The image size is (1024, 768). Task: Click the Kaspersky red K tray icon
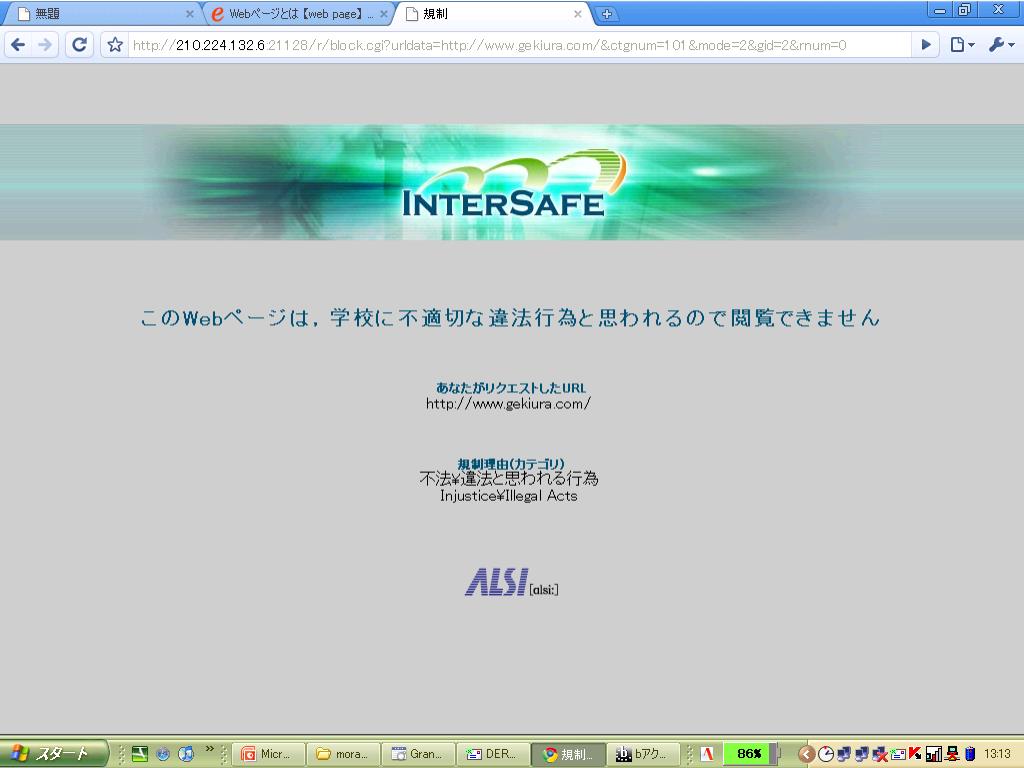point(915,754)
